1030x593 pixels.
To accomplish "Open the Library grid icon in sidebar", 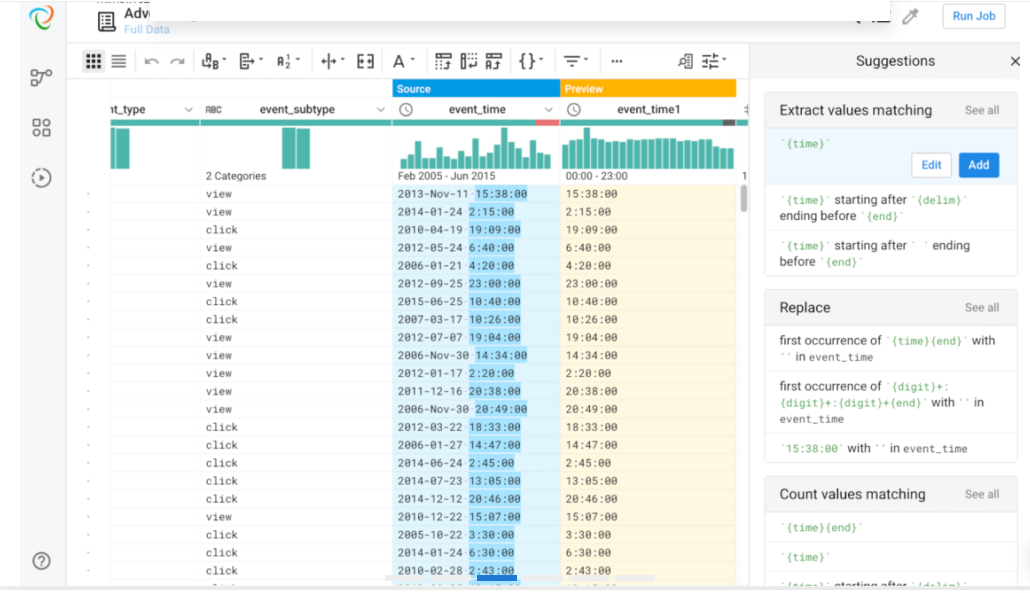I will pos(41,128).
